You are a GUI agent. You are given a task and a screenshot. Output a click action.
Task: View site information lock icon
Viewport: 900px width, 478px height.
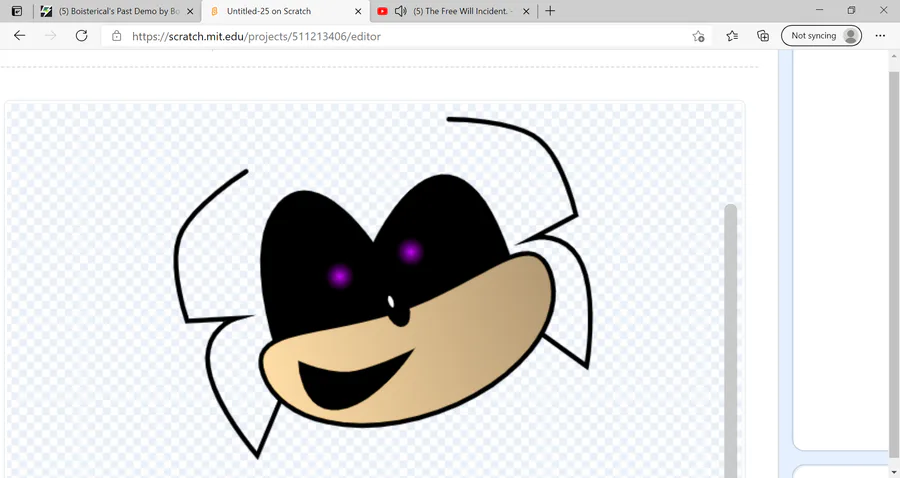117,36
